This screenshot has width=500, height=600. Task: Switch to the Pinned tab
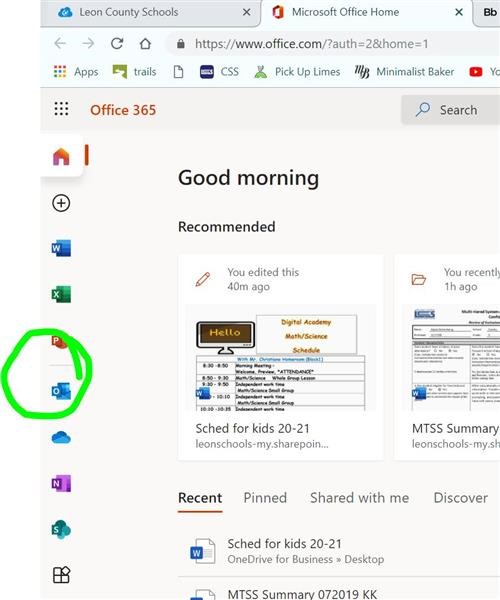[265, 497]
